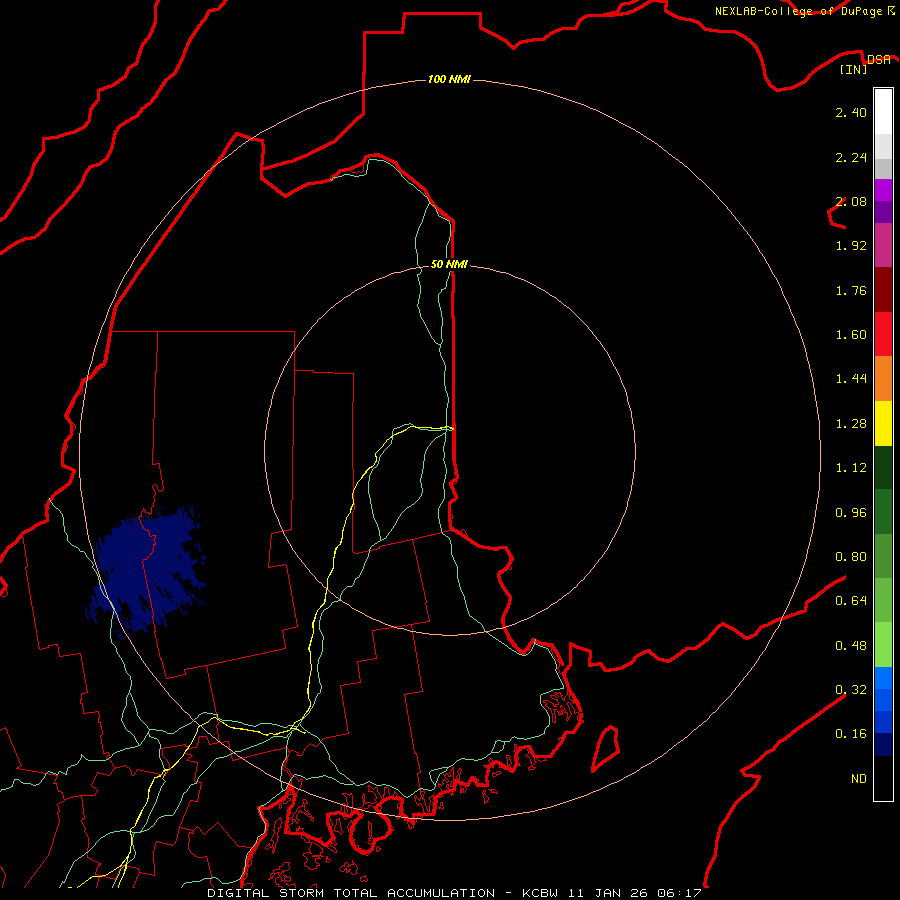900x900 pixels.
Task: Click the 1.92 legend value
Action: (x=851, y=246)
